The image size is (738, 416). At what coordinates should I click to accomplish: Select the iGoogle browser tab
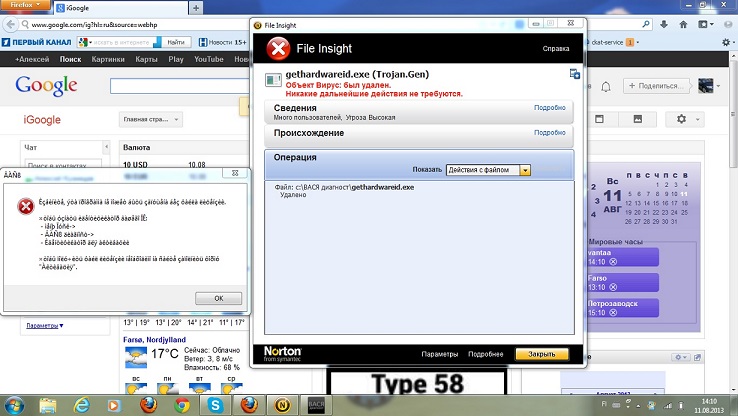(x=121, y=8)
